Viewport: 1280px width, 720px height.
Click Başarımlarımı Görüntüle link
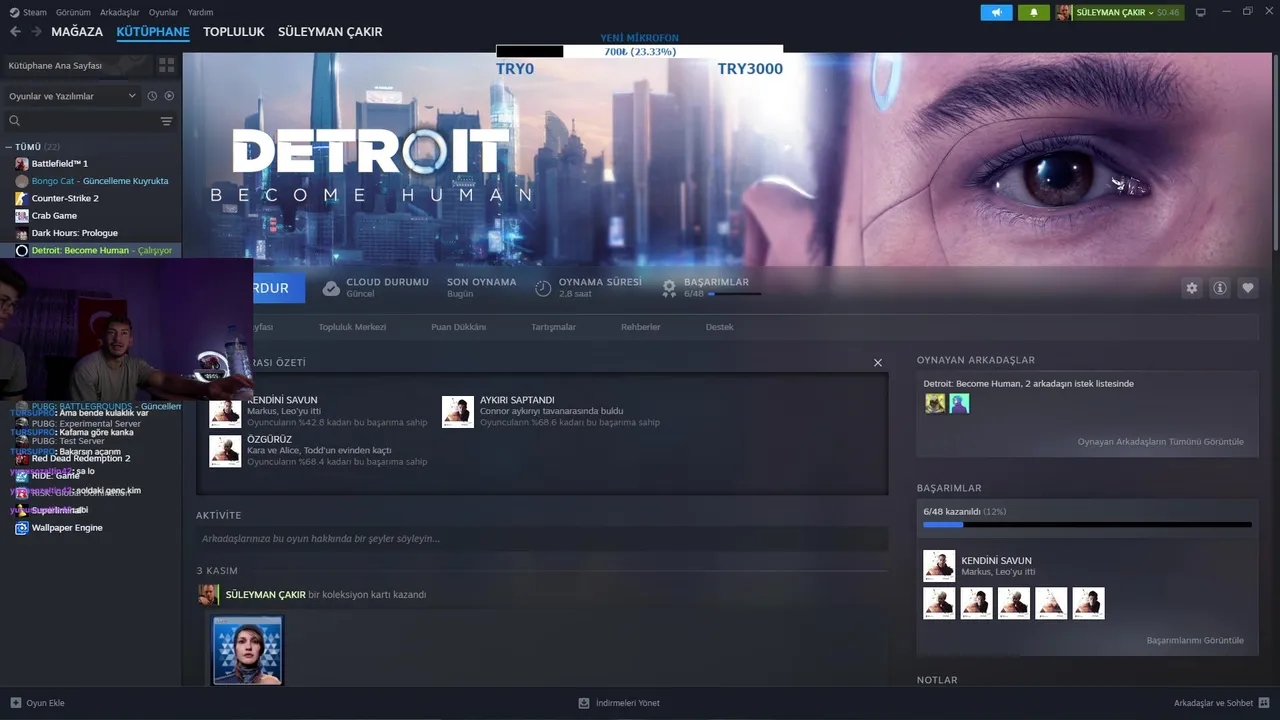click(1195, 640)
